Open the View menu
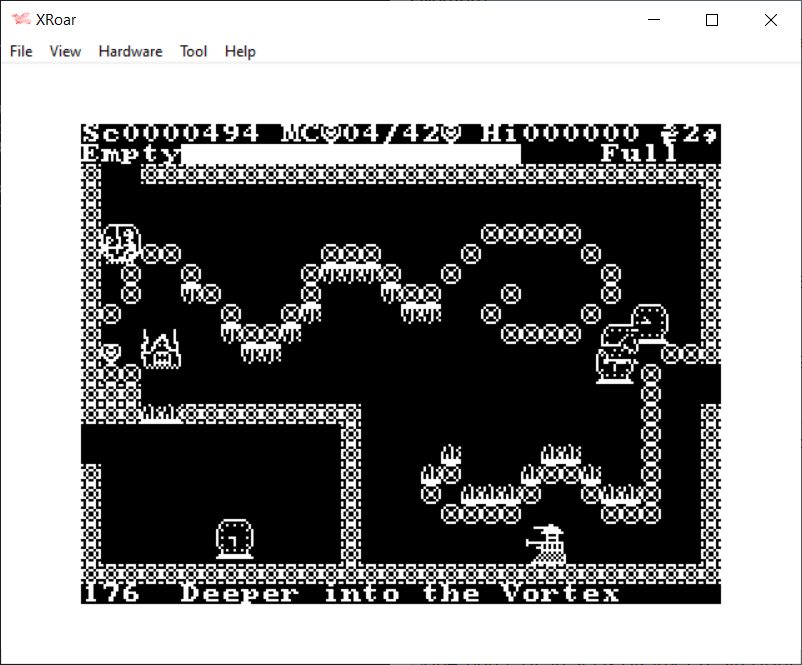The height and width of the screenshot is (665, 802). click(65, 51)
